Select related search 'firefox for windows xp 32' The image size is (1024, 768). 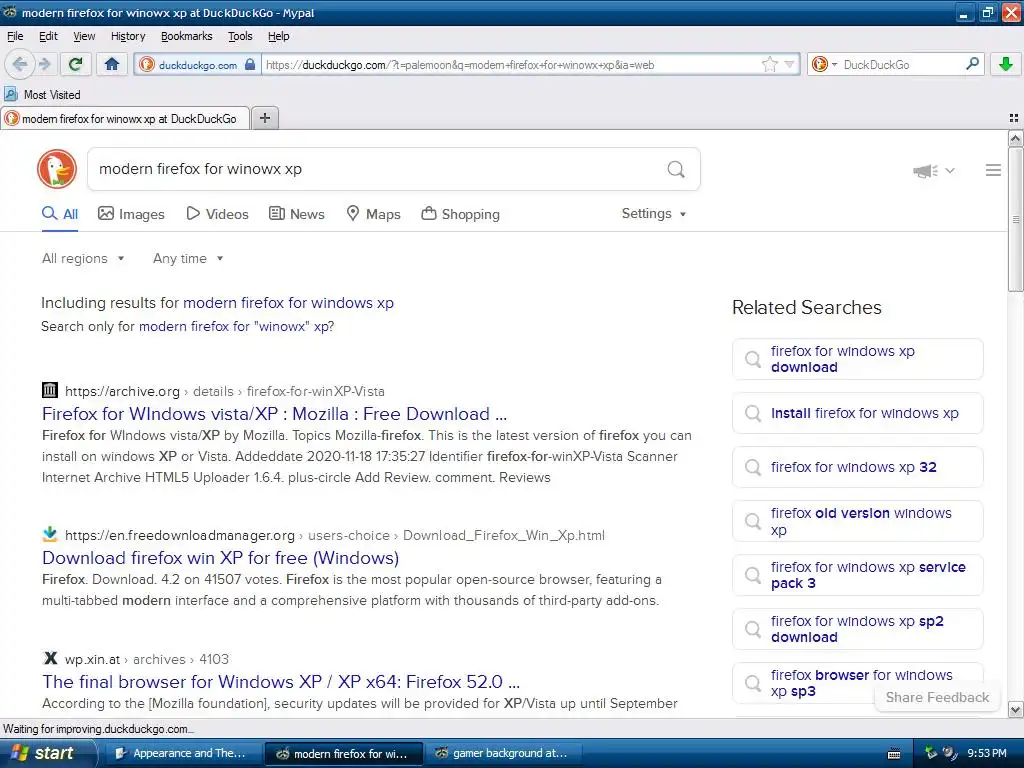[857, 468]
